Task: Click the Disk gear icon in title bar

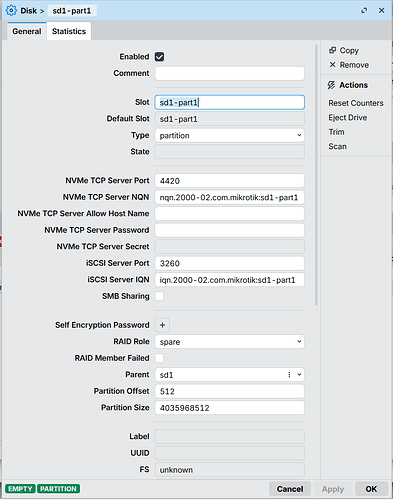Action: [11, 11]
